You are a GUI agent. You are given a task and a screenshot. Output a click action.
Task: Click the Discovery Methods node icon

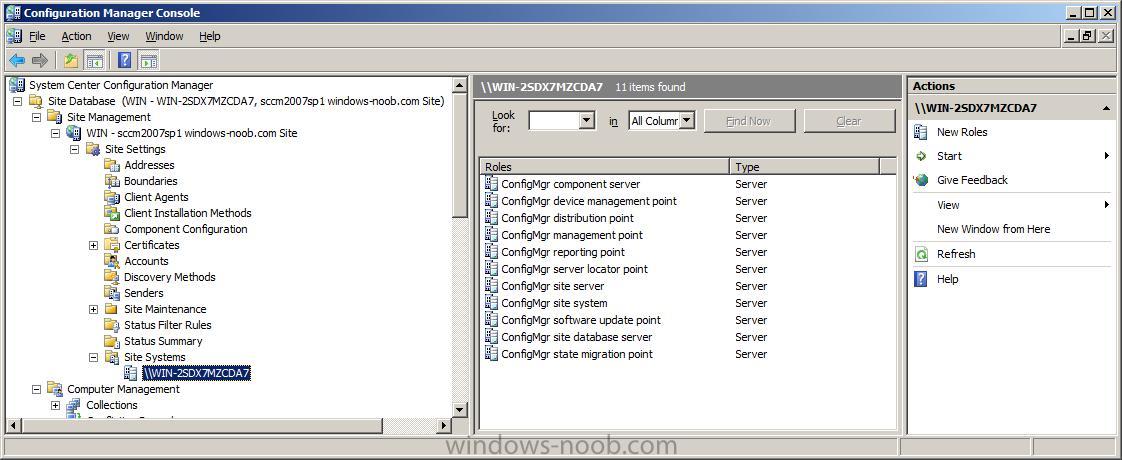[x=112, y=277]
